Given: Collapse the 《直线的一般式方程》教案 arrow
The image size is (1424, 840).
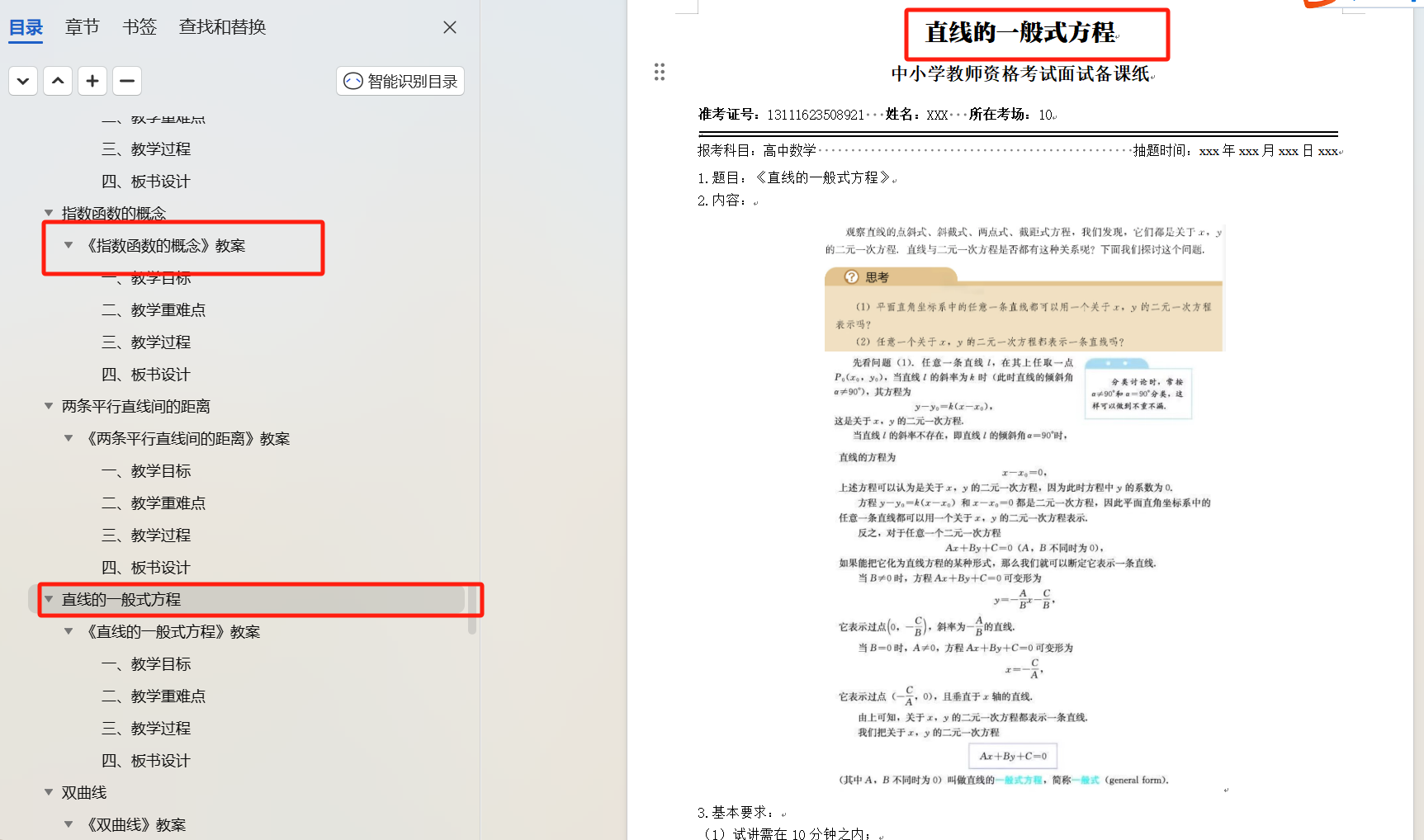Looking at the screenshot, I should click(x=69, y=631).
